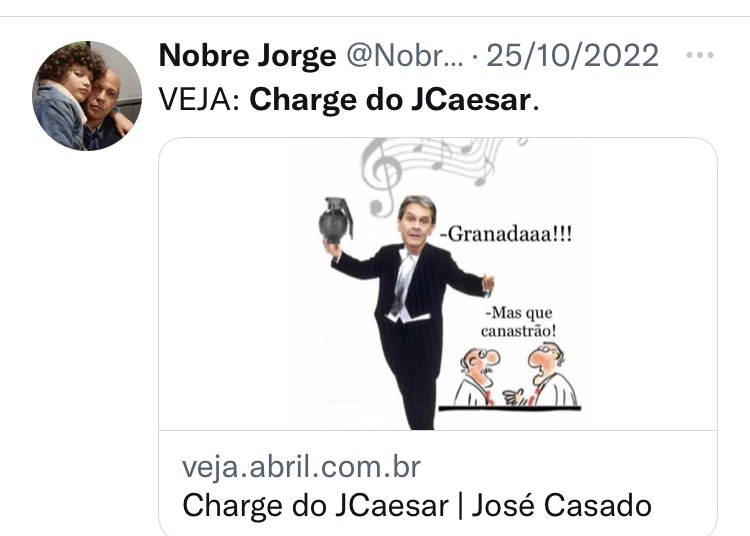Viewport: 750px width, 536px height.
Task: Click the José Casado author name in the card
Action: click(x=562, y=505)
